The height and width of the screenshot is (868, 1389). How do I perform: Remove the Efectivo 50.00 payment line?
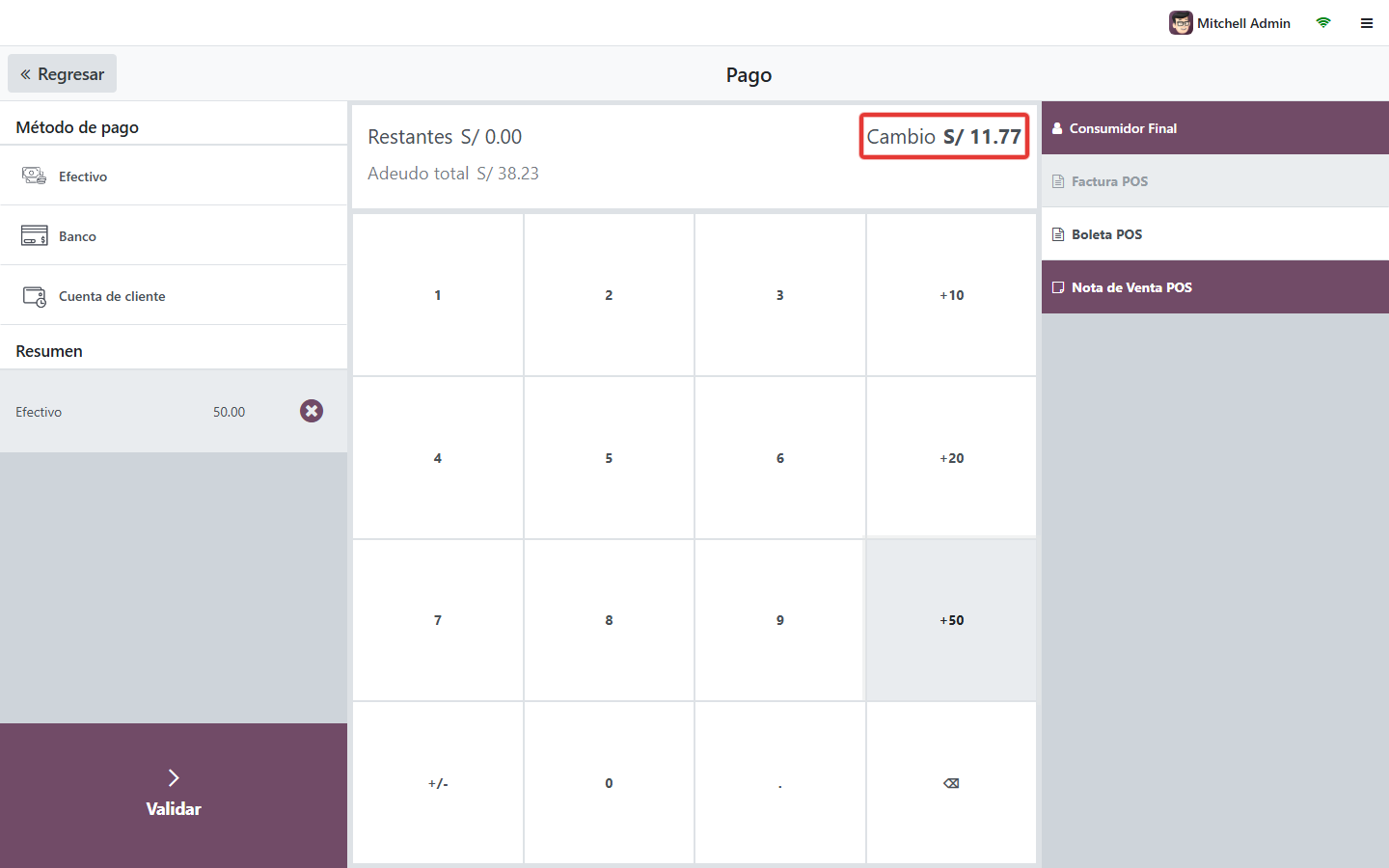click(x=311, y=411)
